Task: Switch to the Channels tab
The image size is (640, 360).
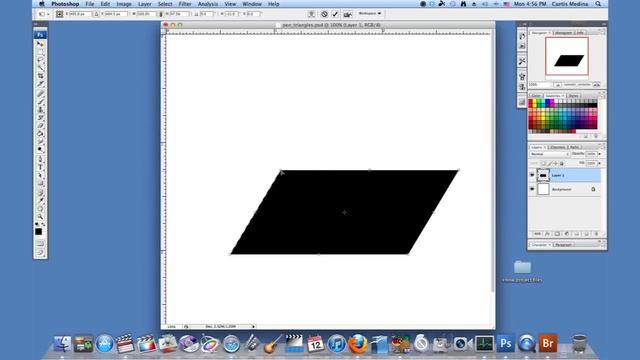Action: pos(558,147)
